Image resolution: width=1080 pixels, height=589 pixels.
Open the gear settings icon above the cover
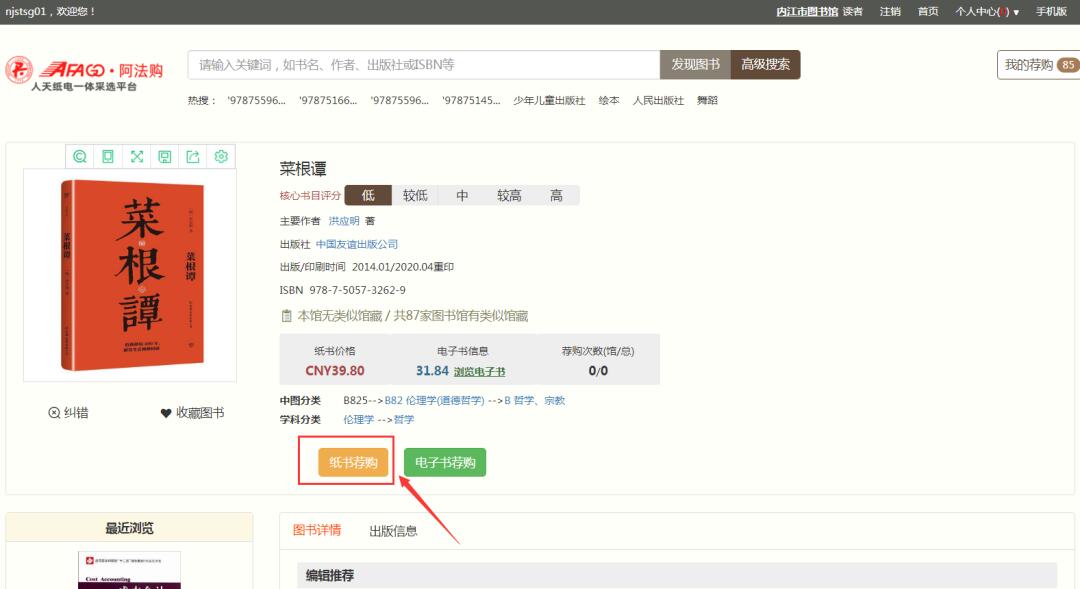pos(221,156)
